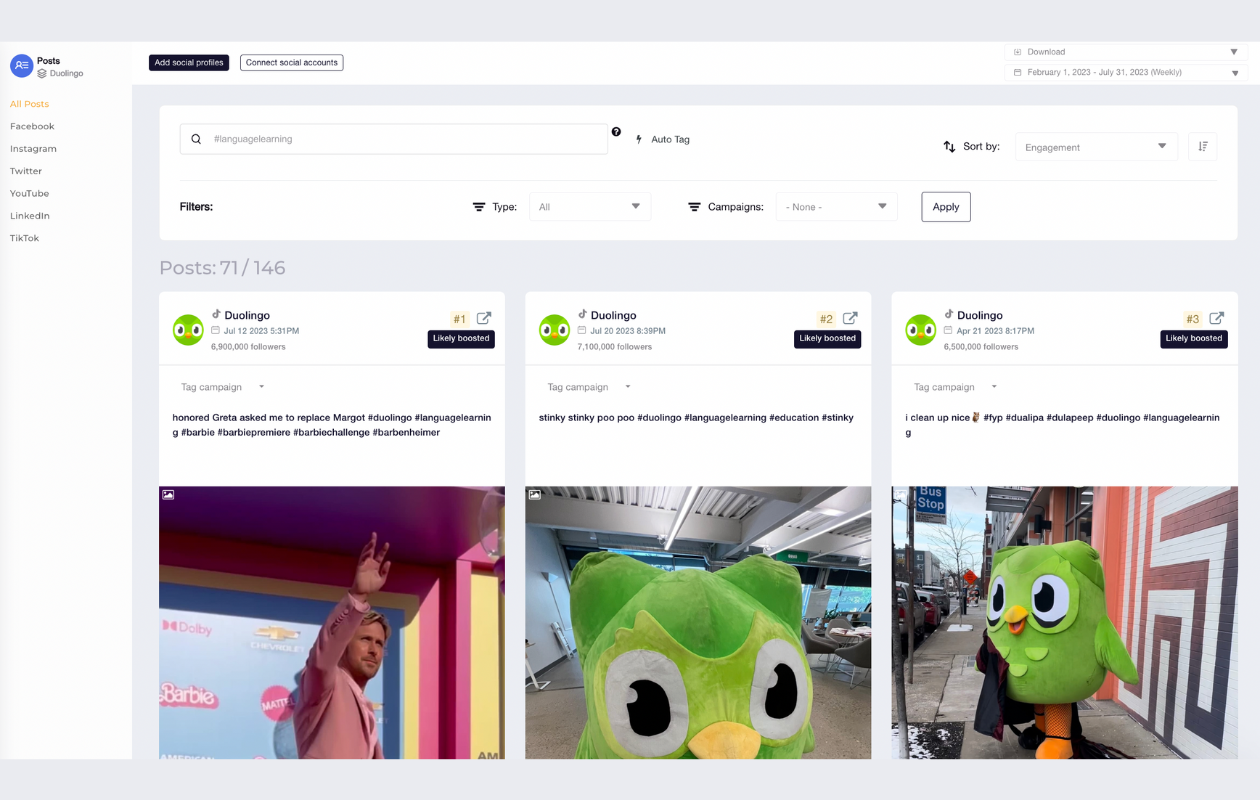Screen dimensions: 1260x800
Task: Click the Auto Tag label
Action: [x=671, y=140]
